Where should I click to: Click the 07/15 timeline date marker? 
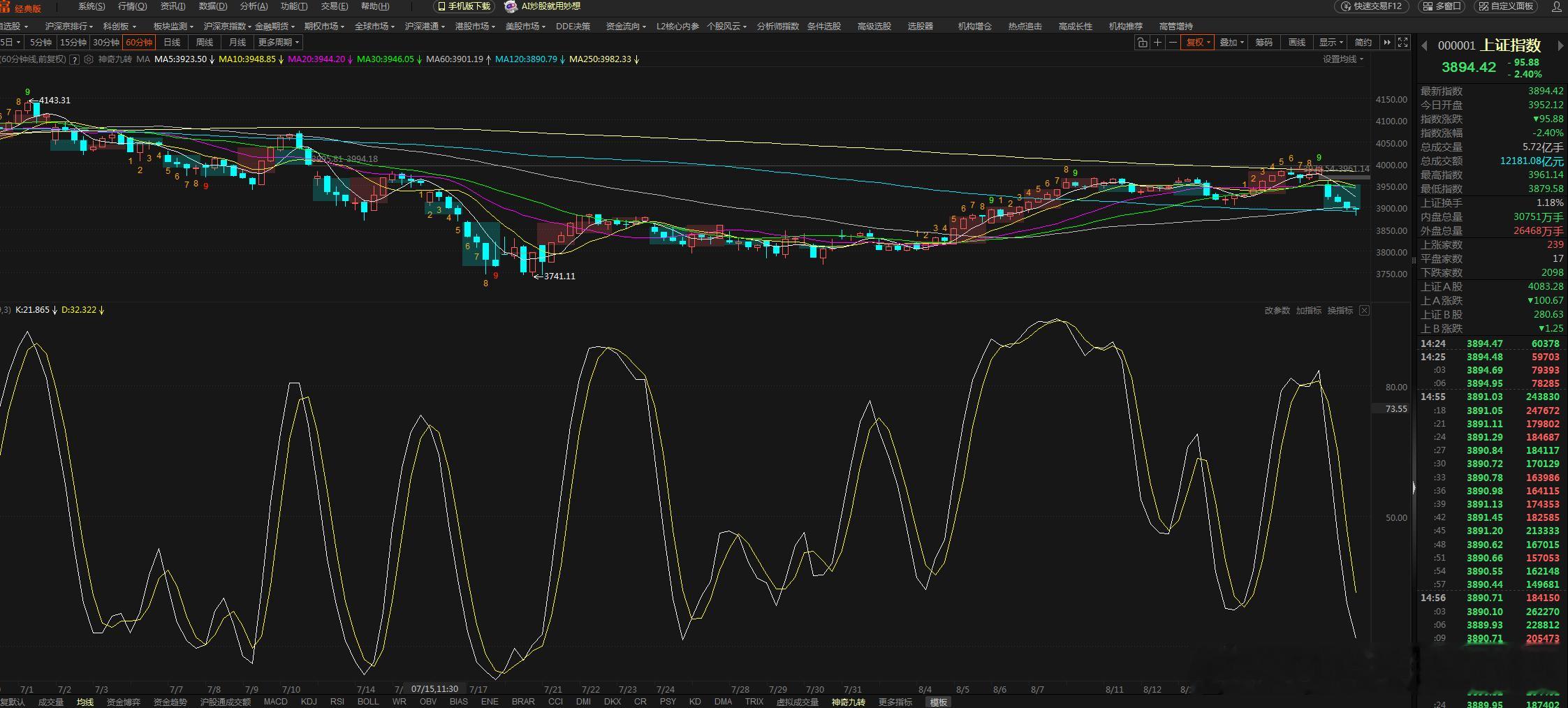(434, 689)
